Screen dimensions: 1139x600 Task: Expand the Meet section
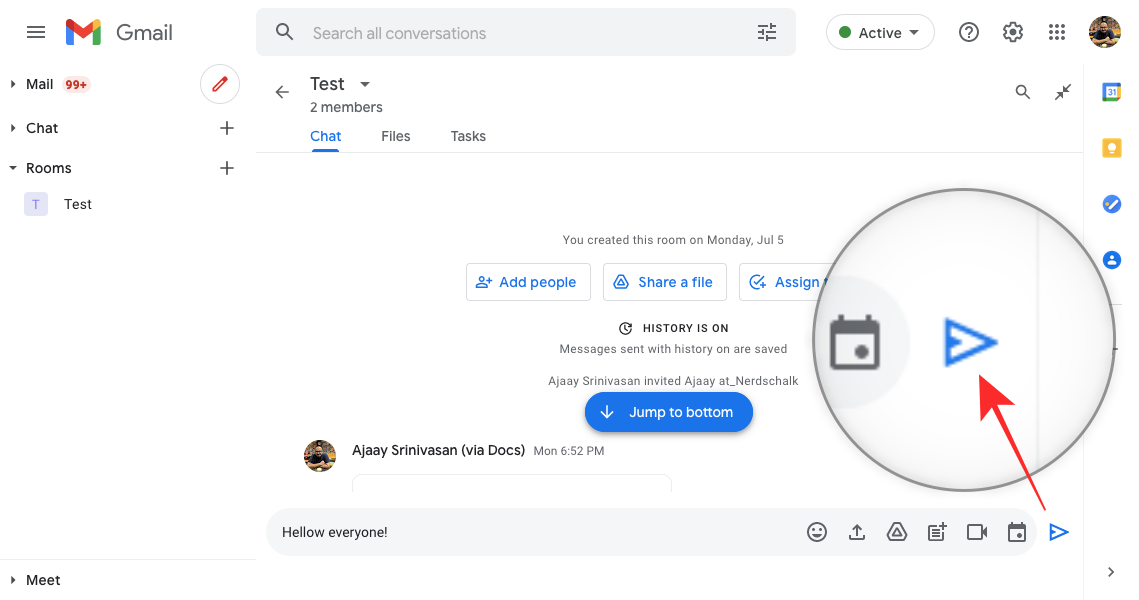point(13,580)
